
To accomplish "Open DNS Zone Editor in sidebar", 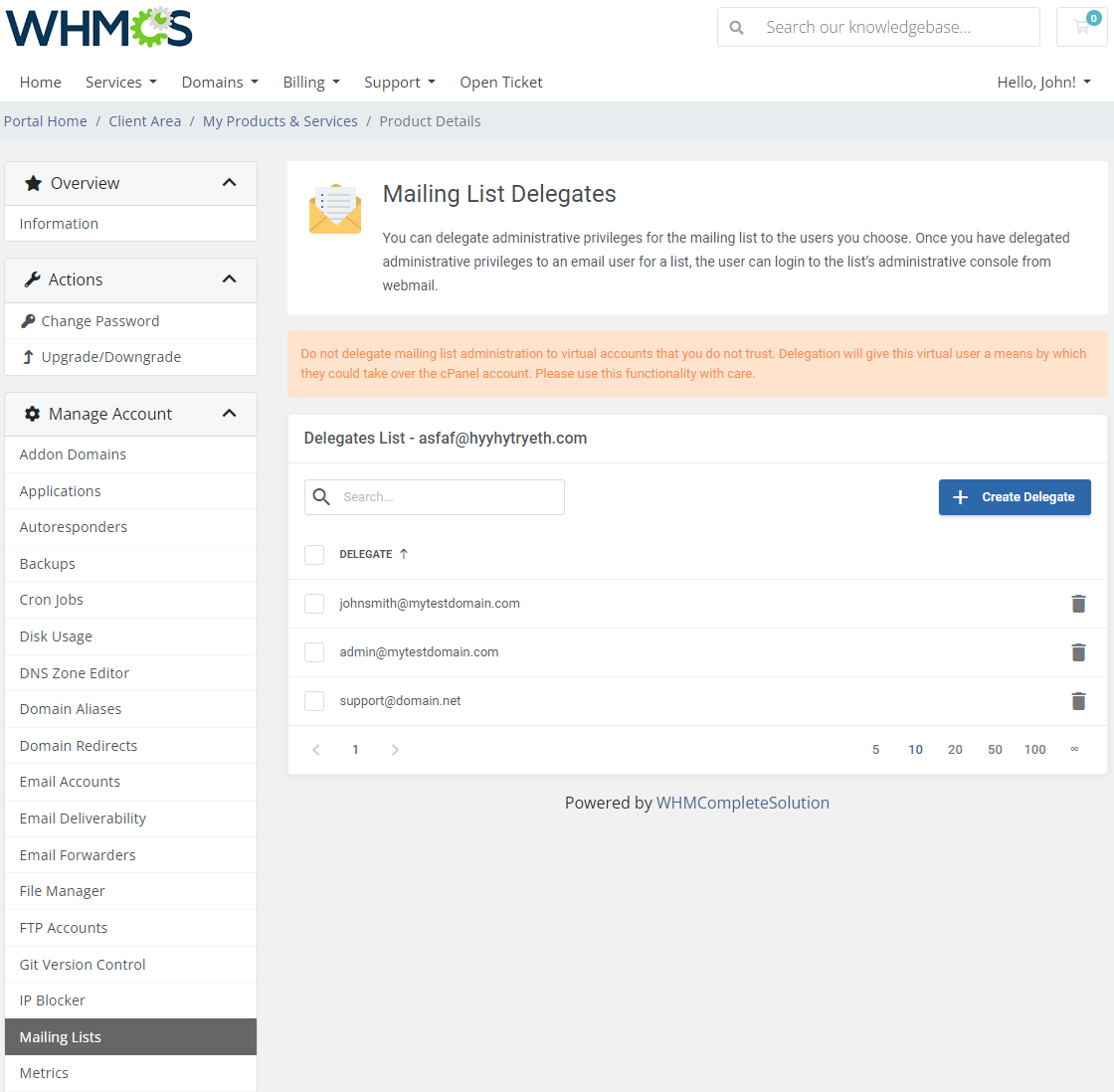I will click(x=130, y=673).
